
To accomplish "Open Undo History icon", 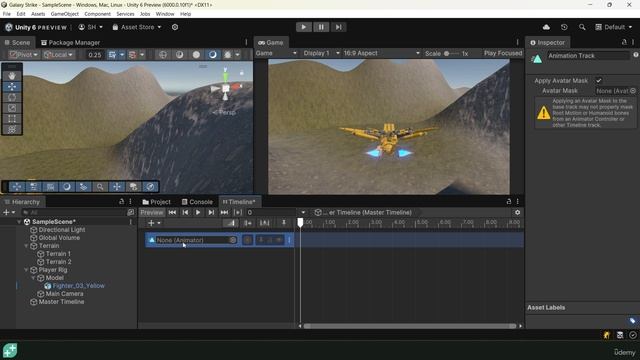I will click(x=564, y=27).
